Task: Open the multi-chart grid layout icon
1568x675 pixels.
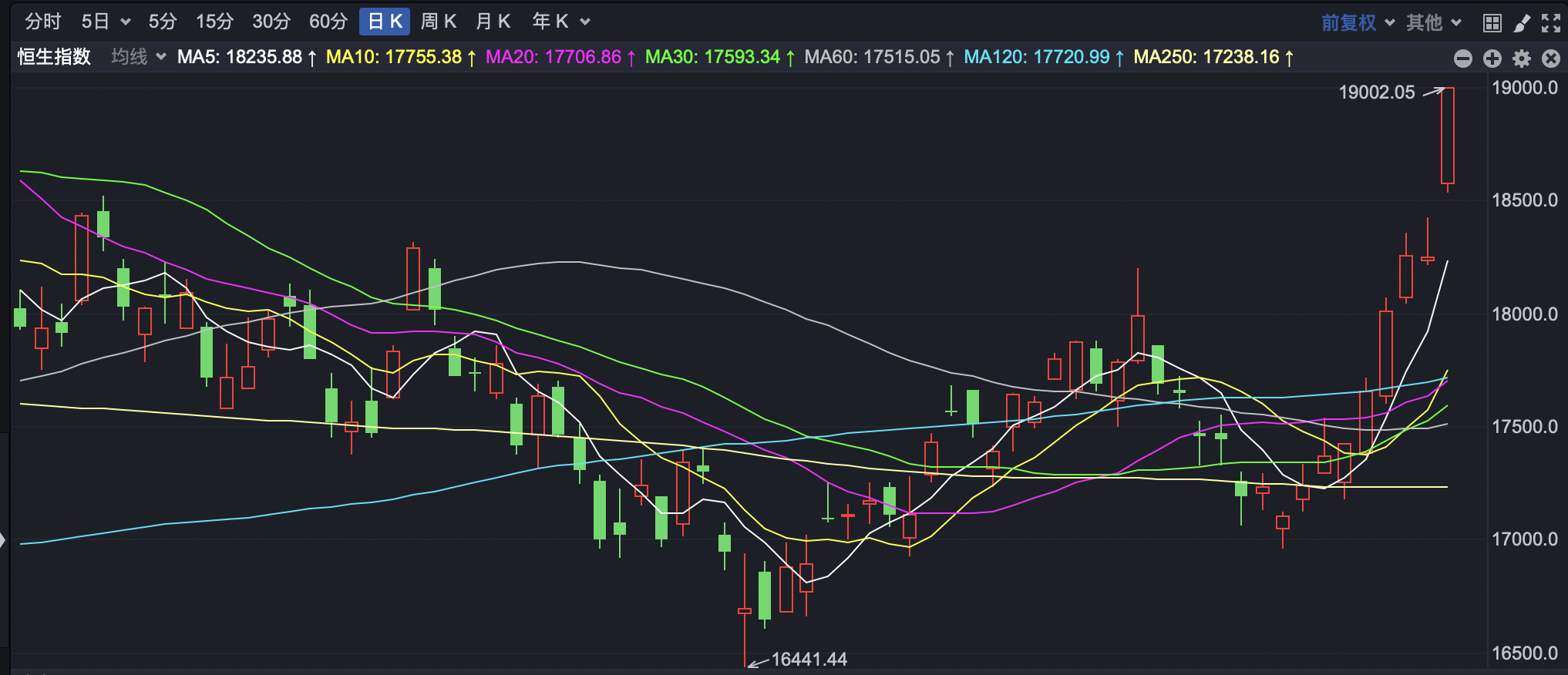Action: tap(1492, 22)
